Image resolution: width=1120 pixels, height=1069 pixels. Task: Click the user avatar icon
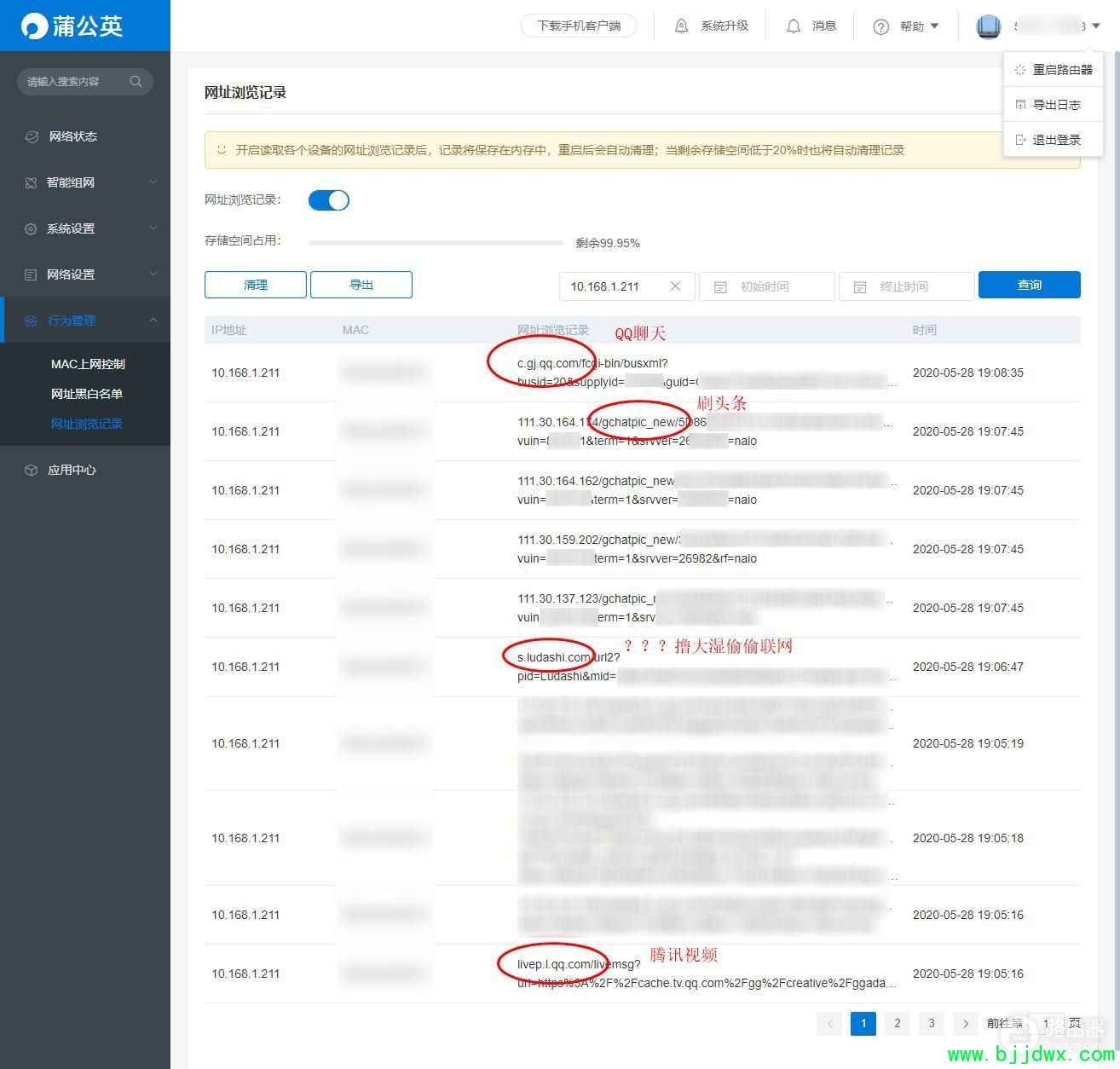[x=989, y=26]
